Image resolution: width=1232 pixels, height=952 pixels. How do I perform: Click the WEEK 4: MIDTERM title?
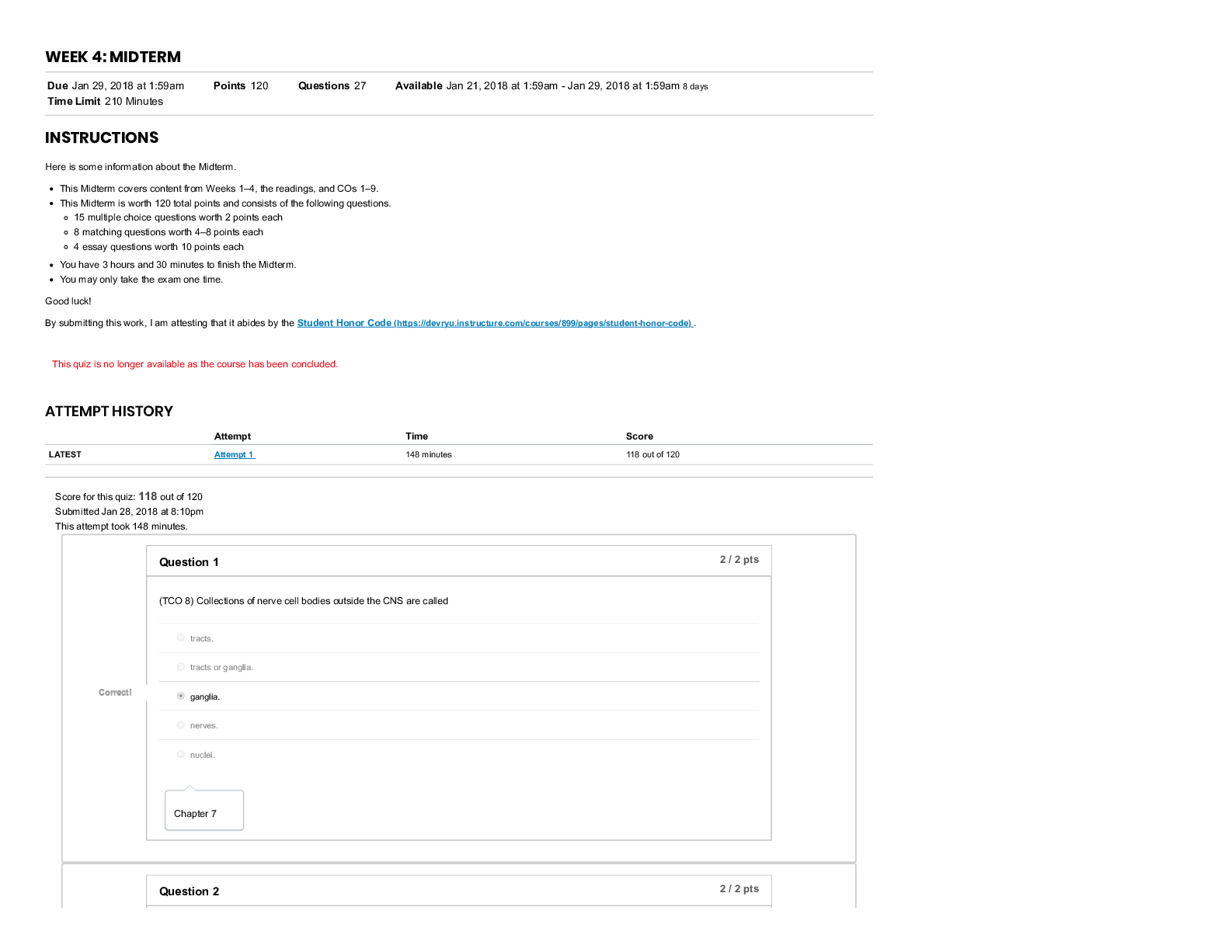pos(113,57)
